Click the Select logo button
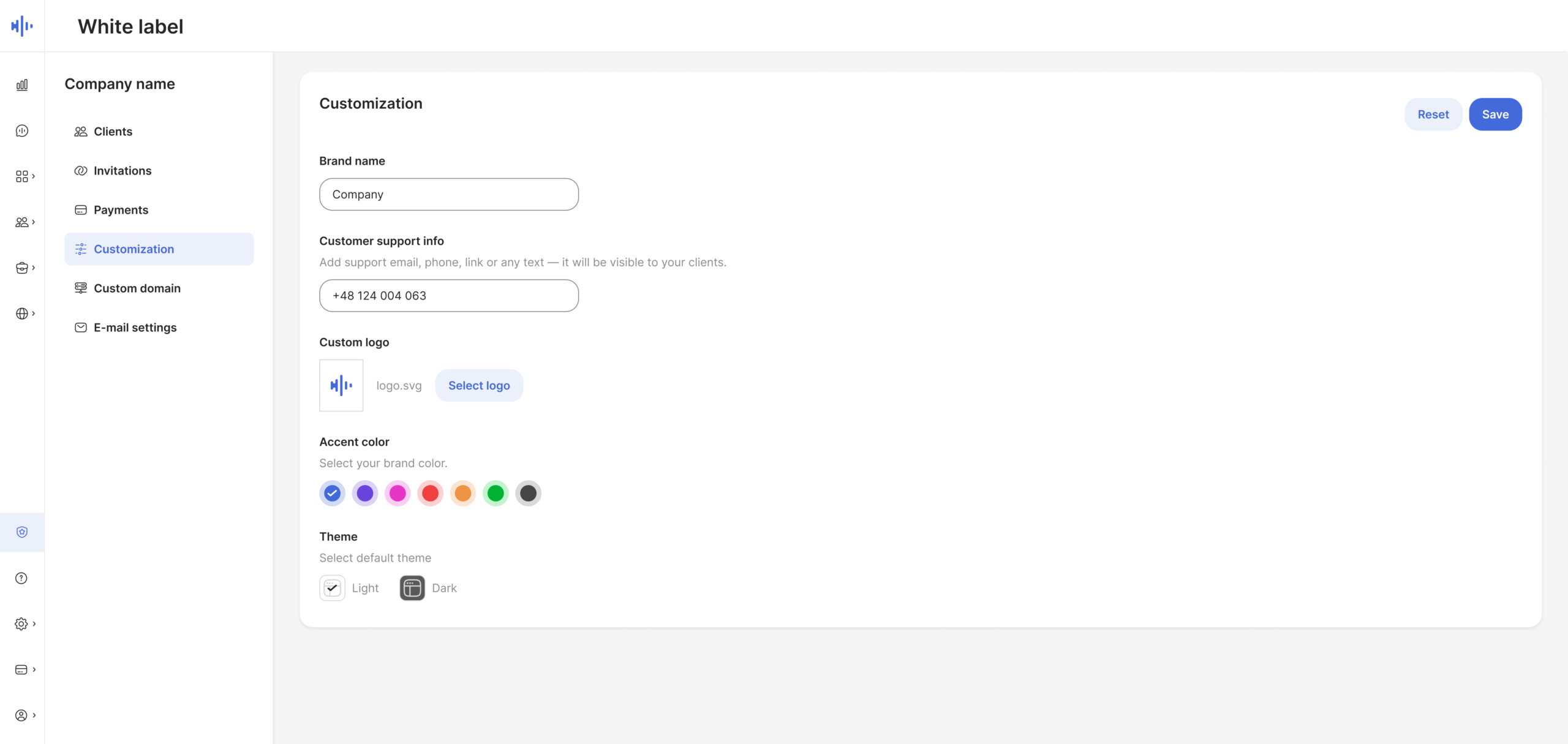The image size is (1568, 744). click(479, 385)
